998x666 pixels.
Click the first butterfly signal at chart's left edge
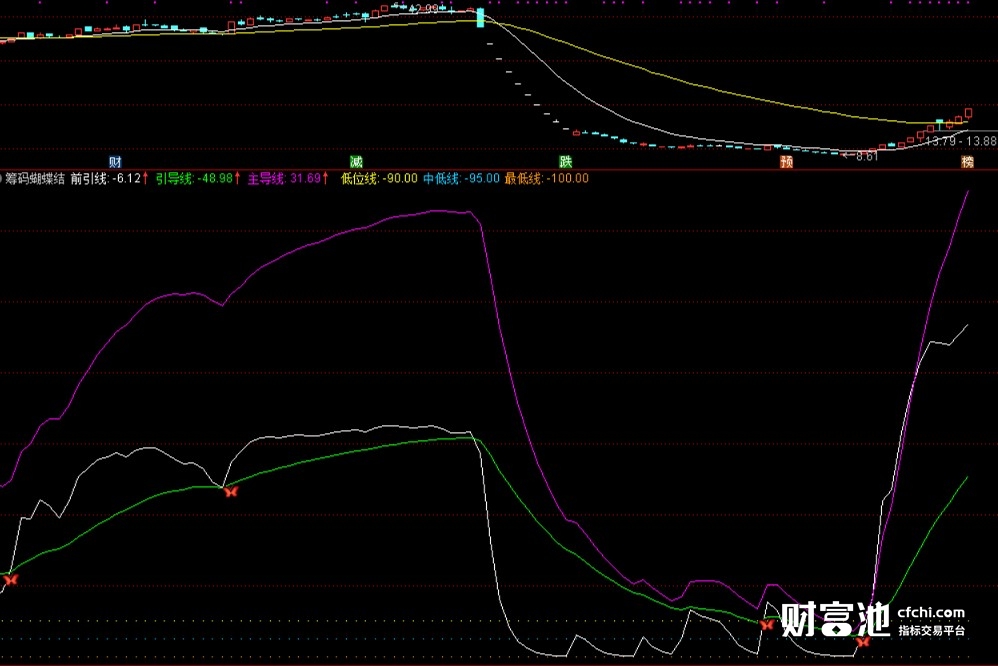coord(10,579)
